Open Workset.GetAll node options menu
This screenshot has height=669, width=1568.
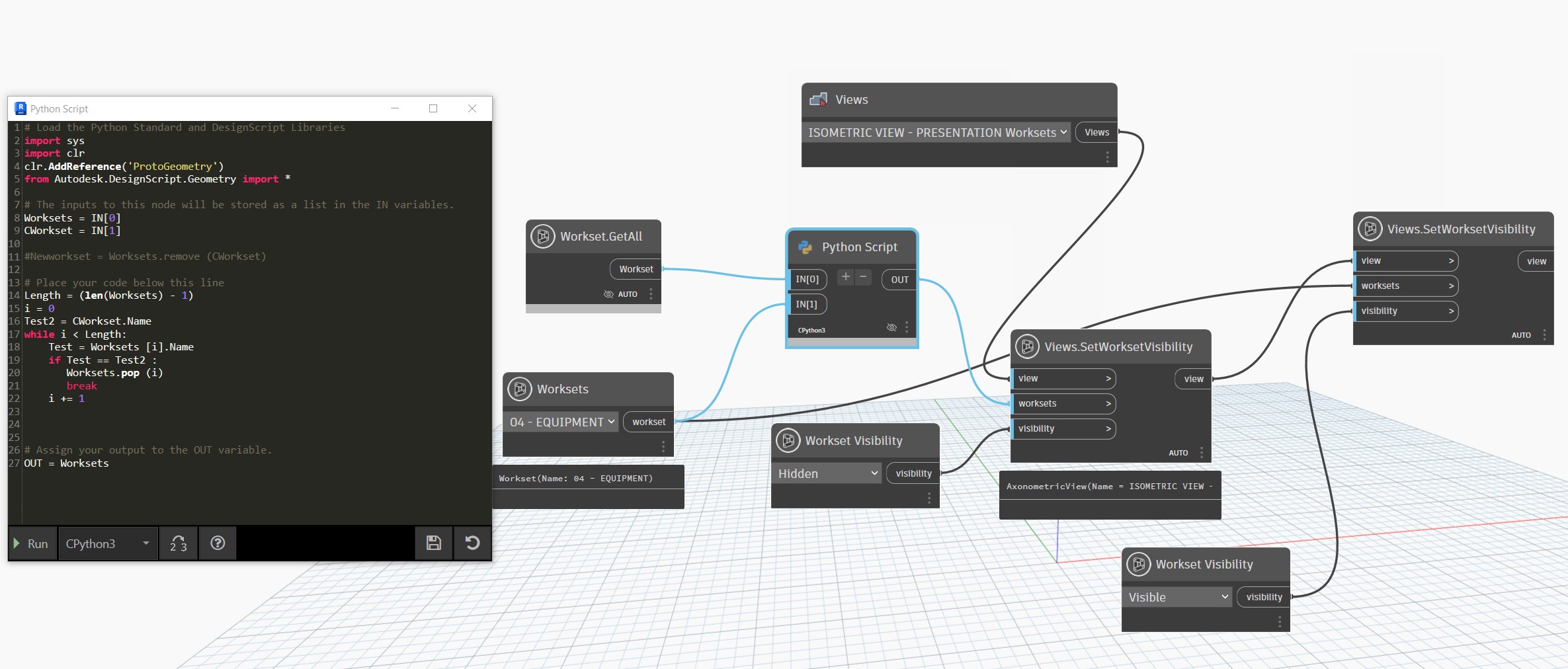[x=651, y=294]
